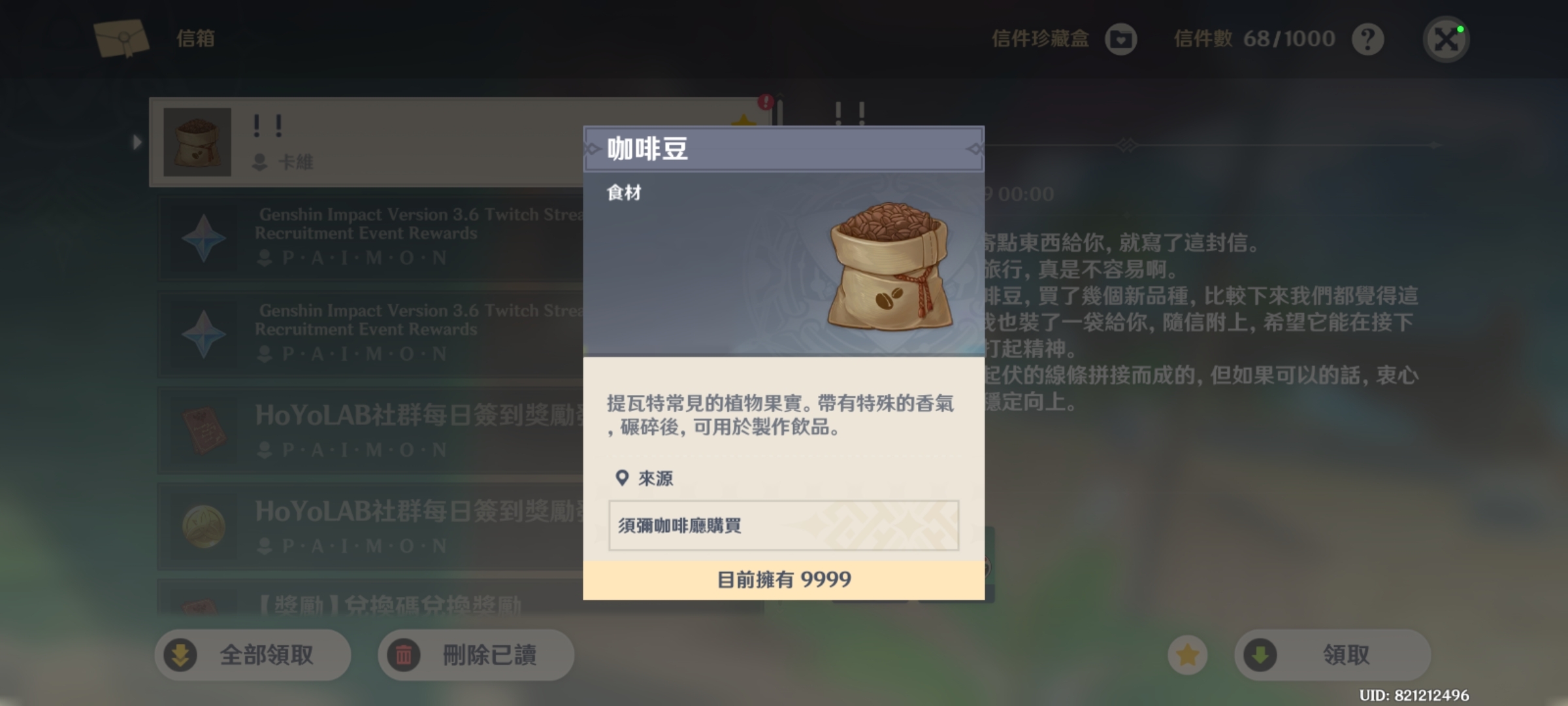Click 領取 to claim the attachment

point(1333,655)
